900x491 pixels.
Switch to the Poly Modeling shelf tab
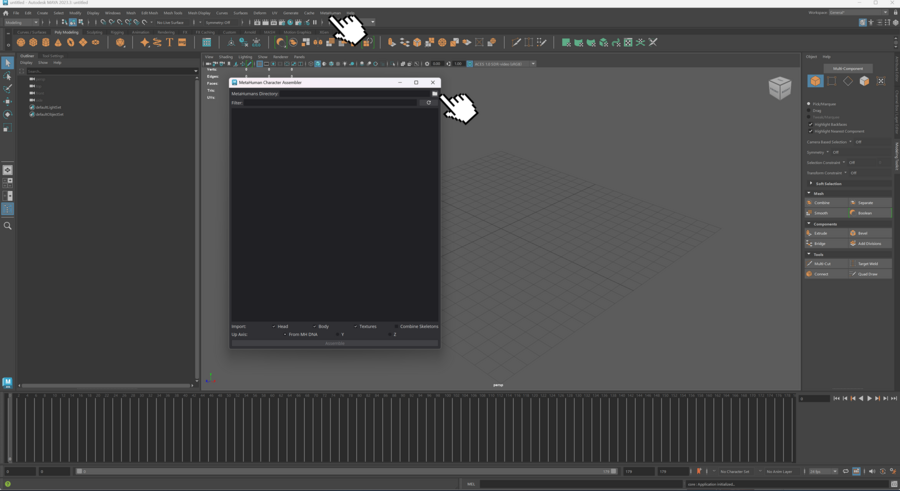point(66,32)
